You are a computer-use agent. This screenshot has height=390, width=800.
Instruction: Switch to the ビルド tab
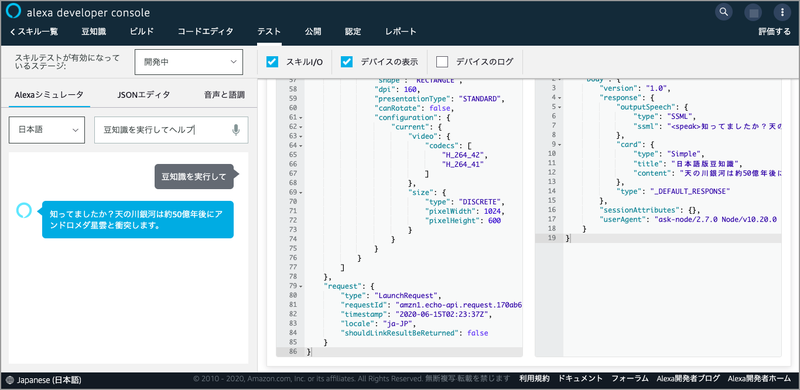tap(141, 32)
